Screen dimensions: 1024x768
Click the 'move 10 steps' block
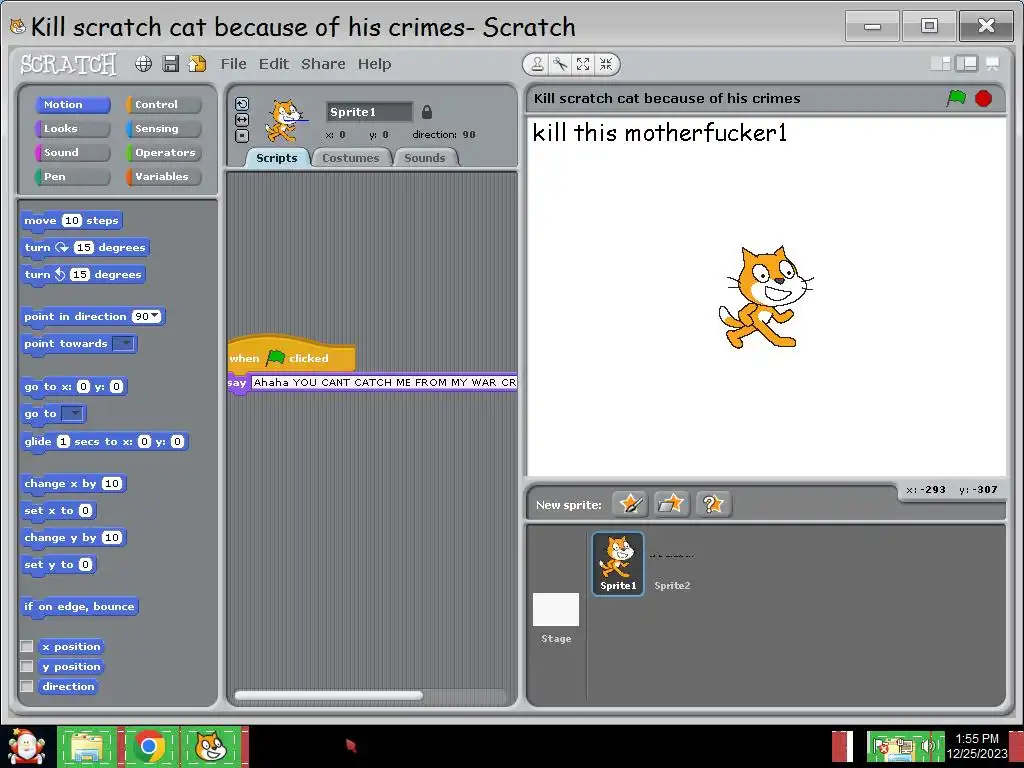click(71, 221)
